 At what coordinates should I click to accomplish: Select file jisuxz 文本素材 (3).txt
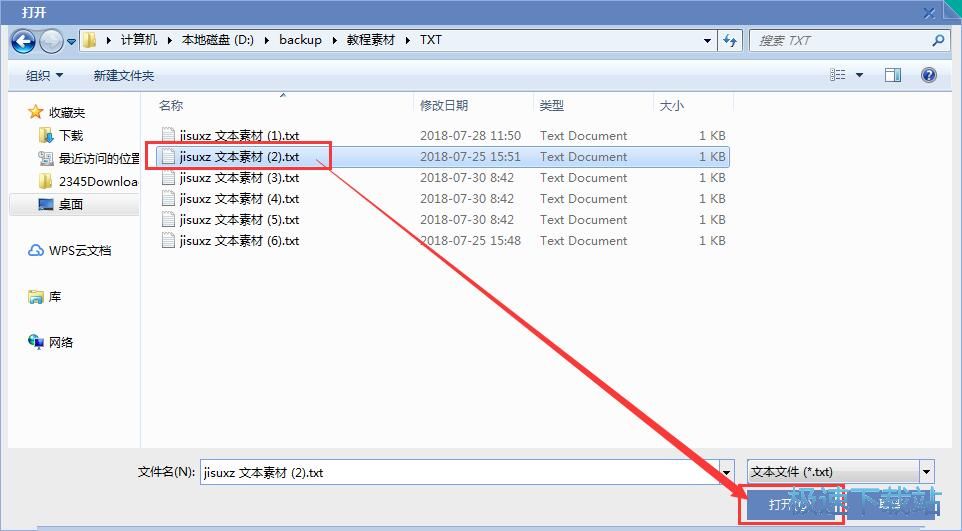click(239, 177)
